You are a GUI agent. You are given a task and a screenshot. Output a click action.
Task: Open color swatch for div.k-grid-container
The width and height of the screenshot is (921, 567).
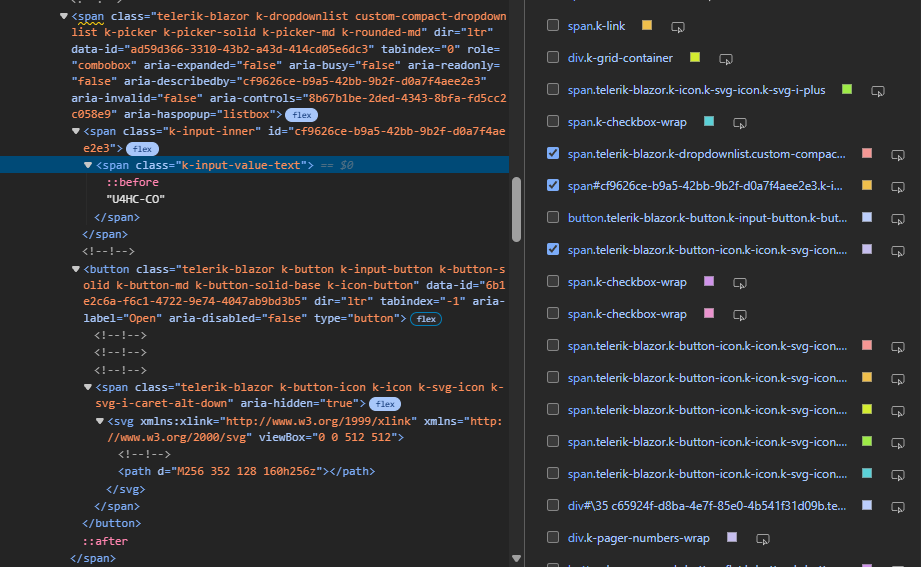tap(695, 58)
